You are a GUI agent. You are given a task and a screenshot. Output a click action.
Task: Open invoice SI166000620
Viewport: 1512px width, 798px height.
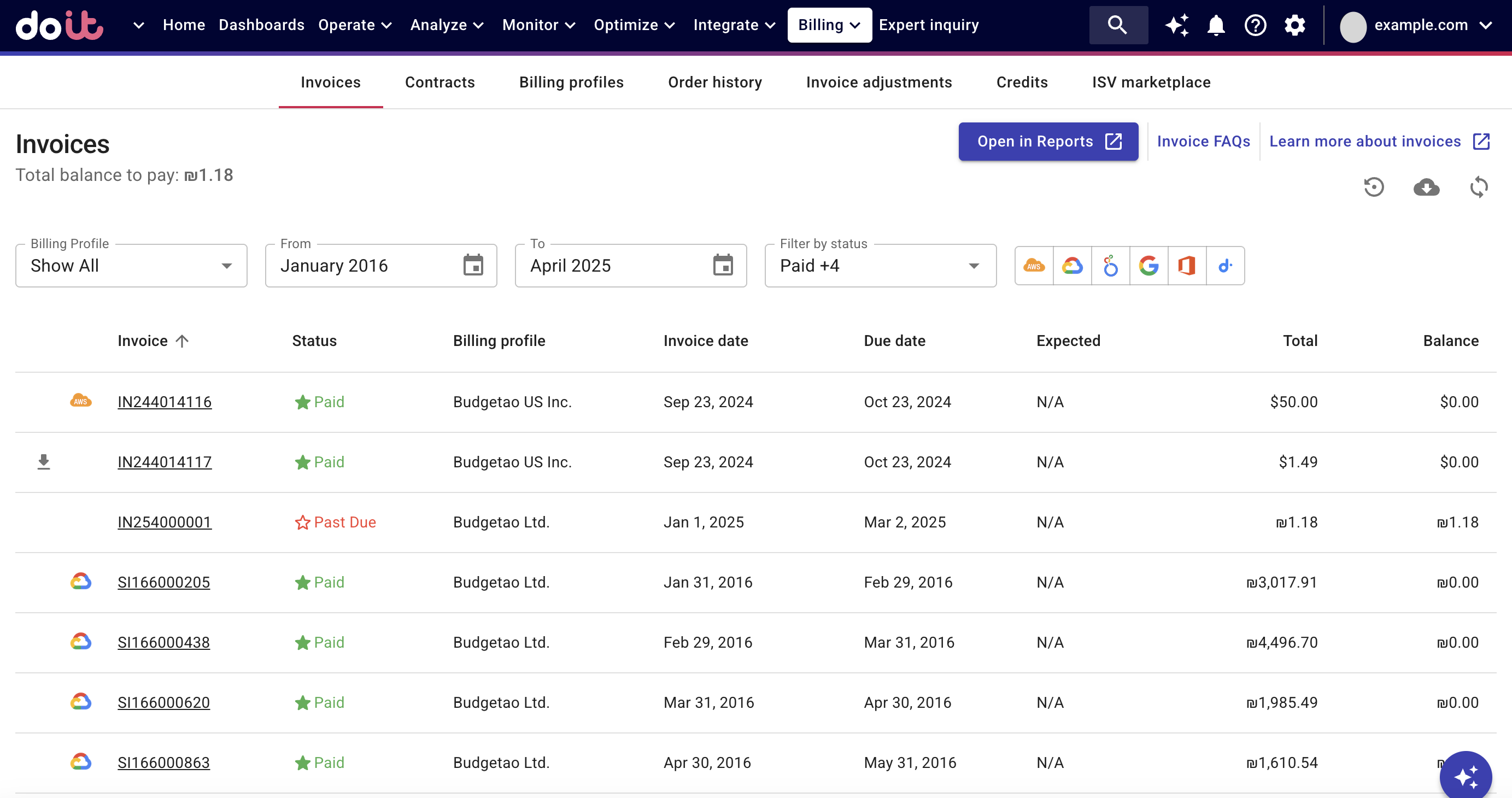point(164,702)
